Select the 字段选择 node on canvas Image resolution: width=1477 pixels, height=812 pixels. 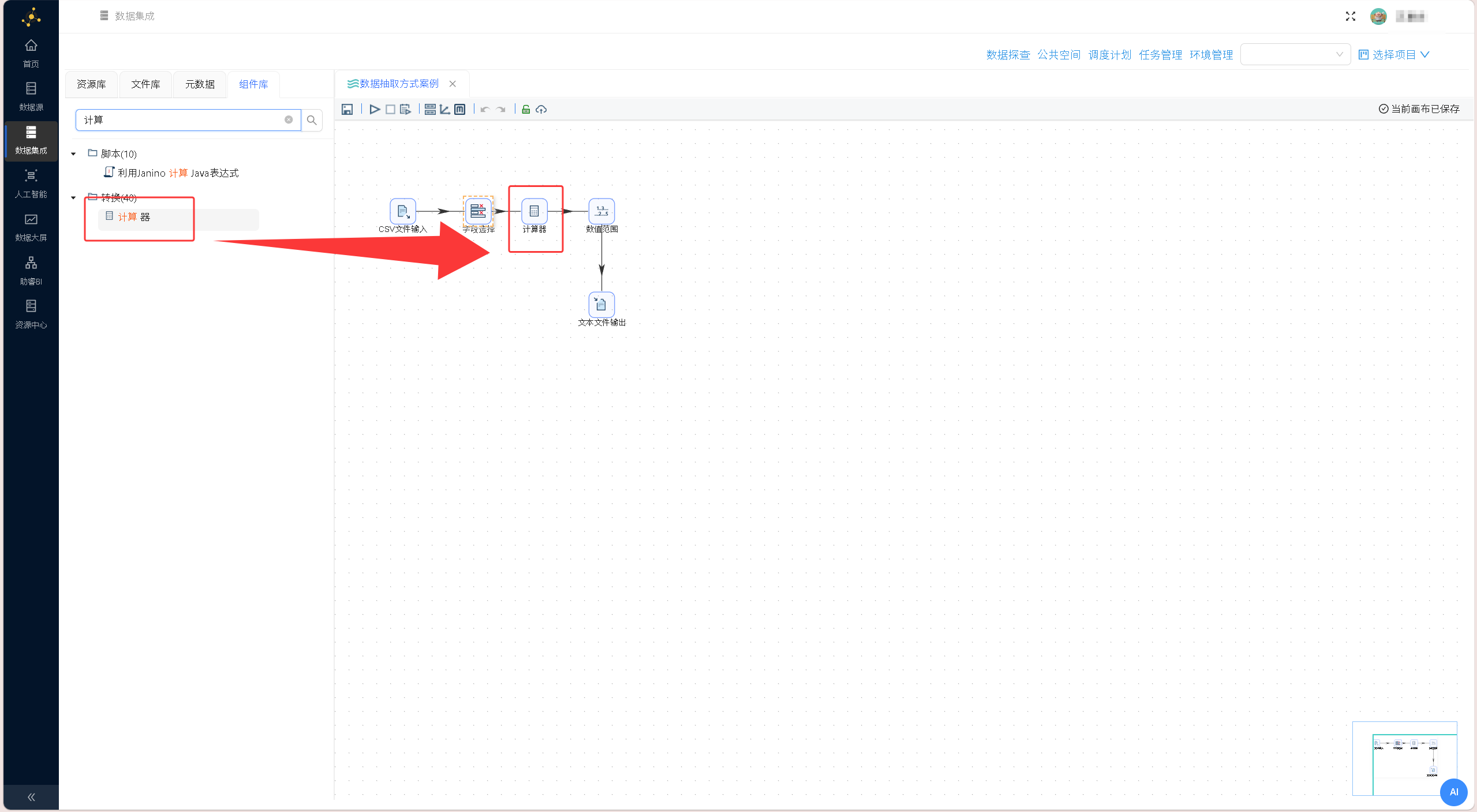pyautogui.click(x=478, y=211)
